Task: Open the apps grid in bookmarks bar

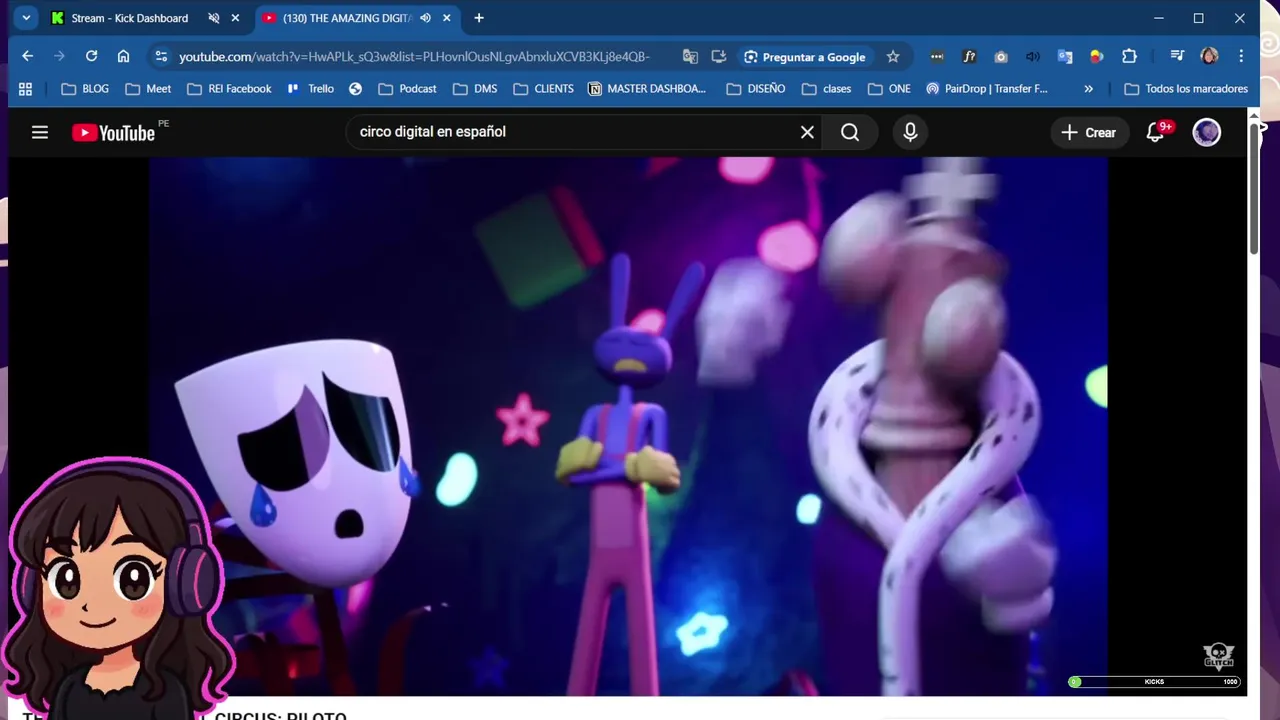Action: 26,89
